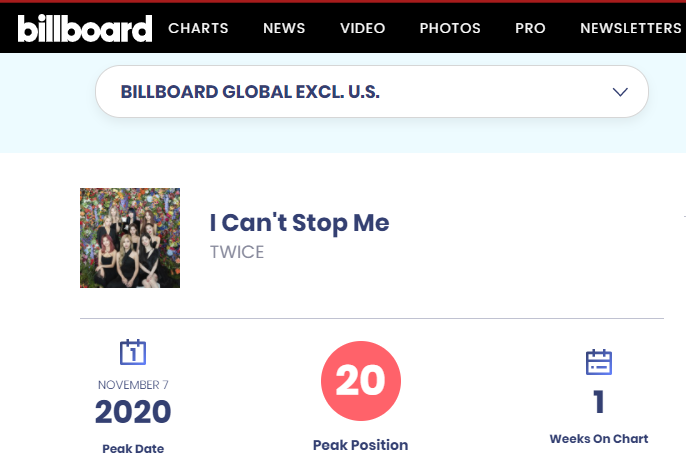Image resolution: width=686 pixels, height=464 pixels.
Task: Click the TWICE album cover thumbnail
Action: pyautogui.click(x=130, y=238)
